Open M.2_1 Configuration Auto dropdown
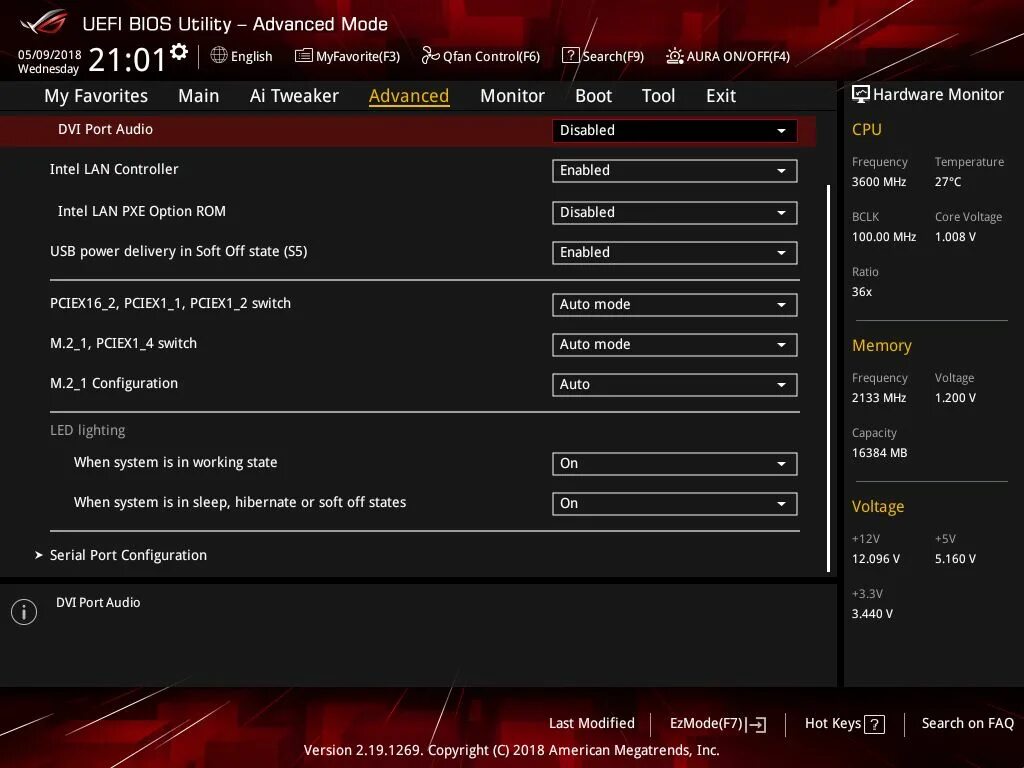 [675, 385]
